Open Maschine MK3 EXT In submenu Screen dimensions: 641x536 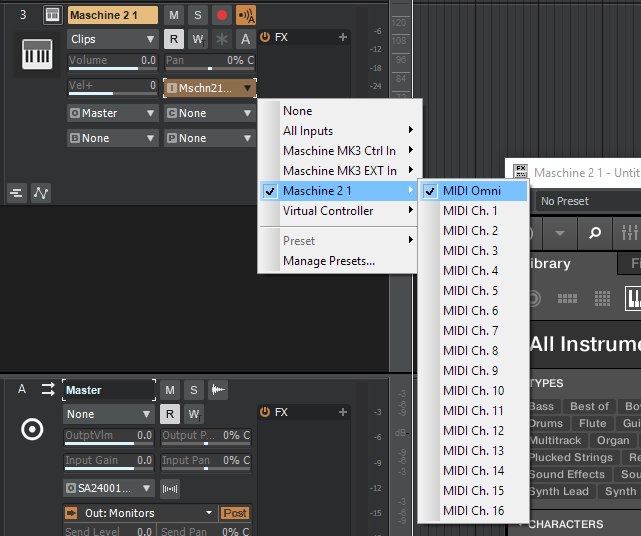pos(338,171)
